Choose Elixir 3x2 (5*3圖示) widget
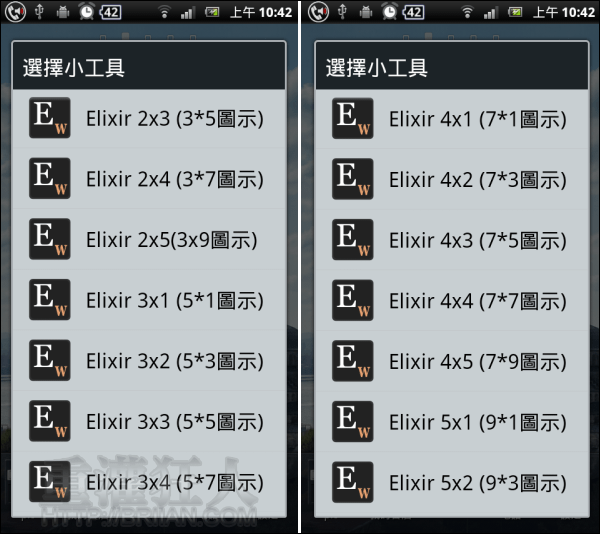The width and height of the screenshot is (600, 534). (149, 361)
